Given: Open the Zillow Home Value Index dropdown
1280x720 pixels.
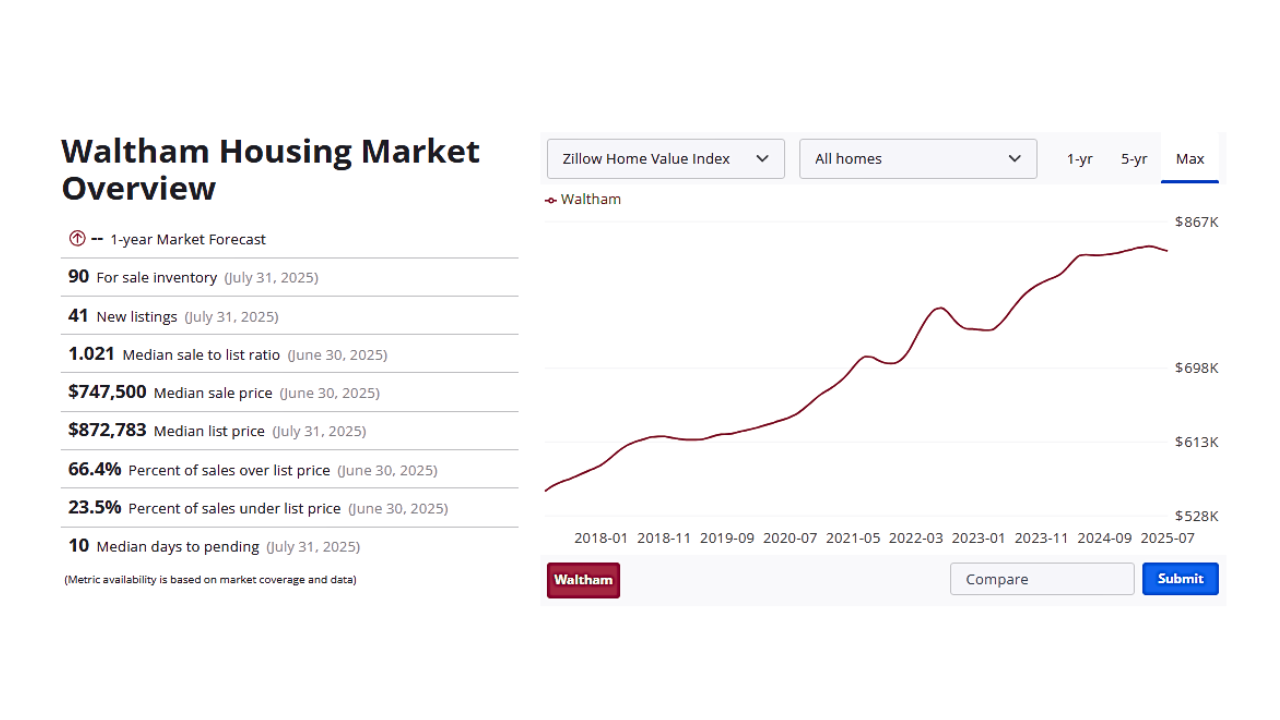Looking at the screenshot, I should point(666,159).
